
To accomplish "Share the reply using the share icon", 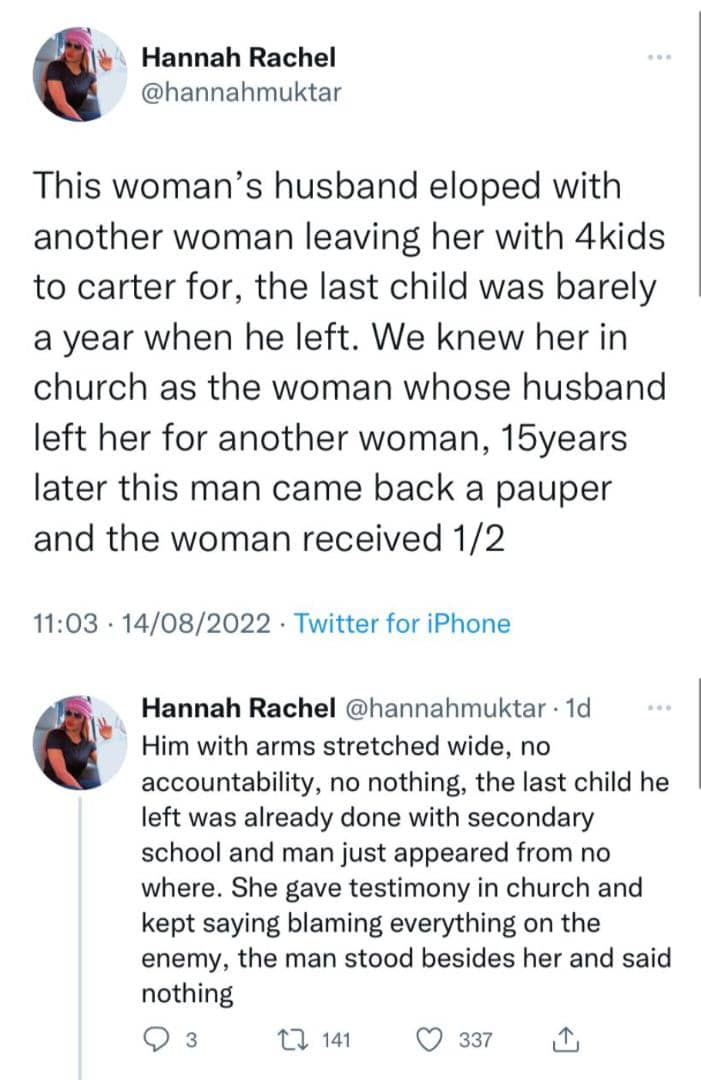I will click(565, 1040).
